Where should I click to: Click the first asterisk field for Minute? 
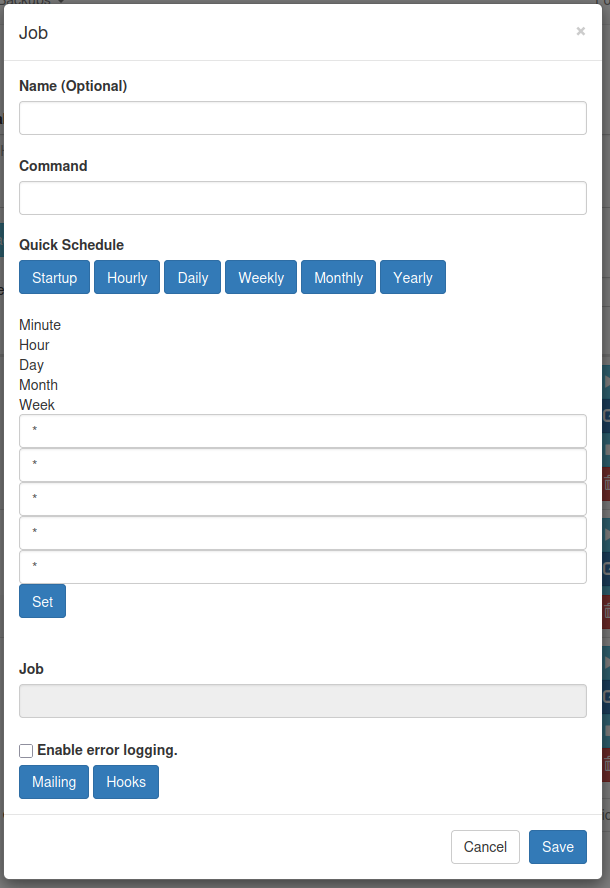pyautogui.click(x=302, y=431)
